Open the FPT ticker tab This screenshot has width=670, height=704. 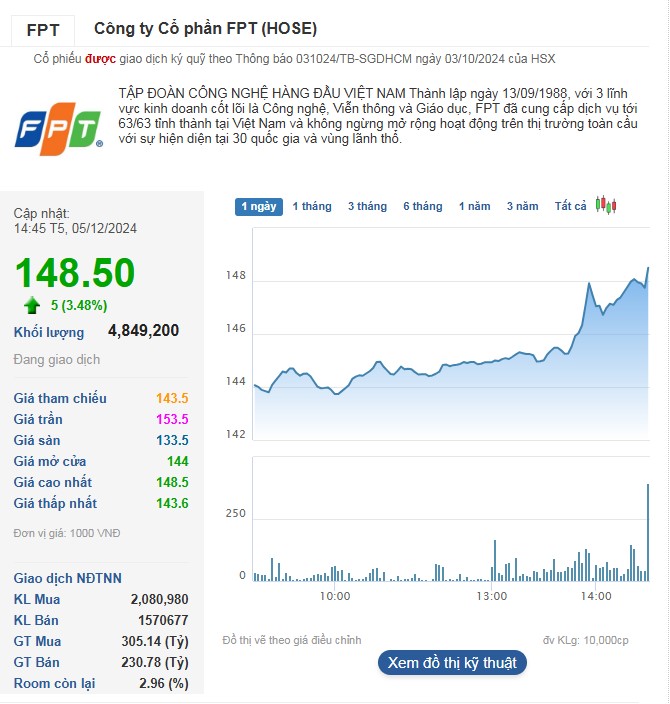42,29
